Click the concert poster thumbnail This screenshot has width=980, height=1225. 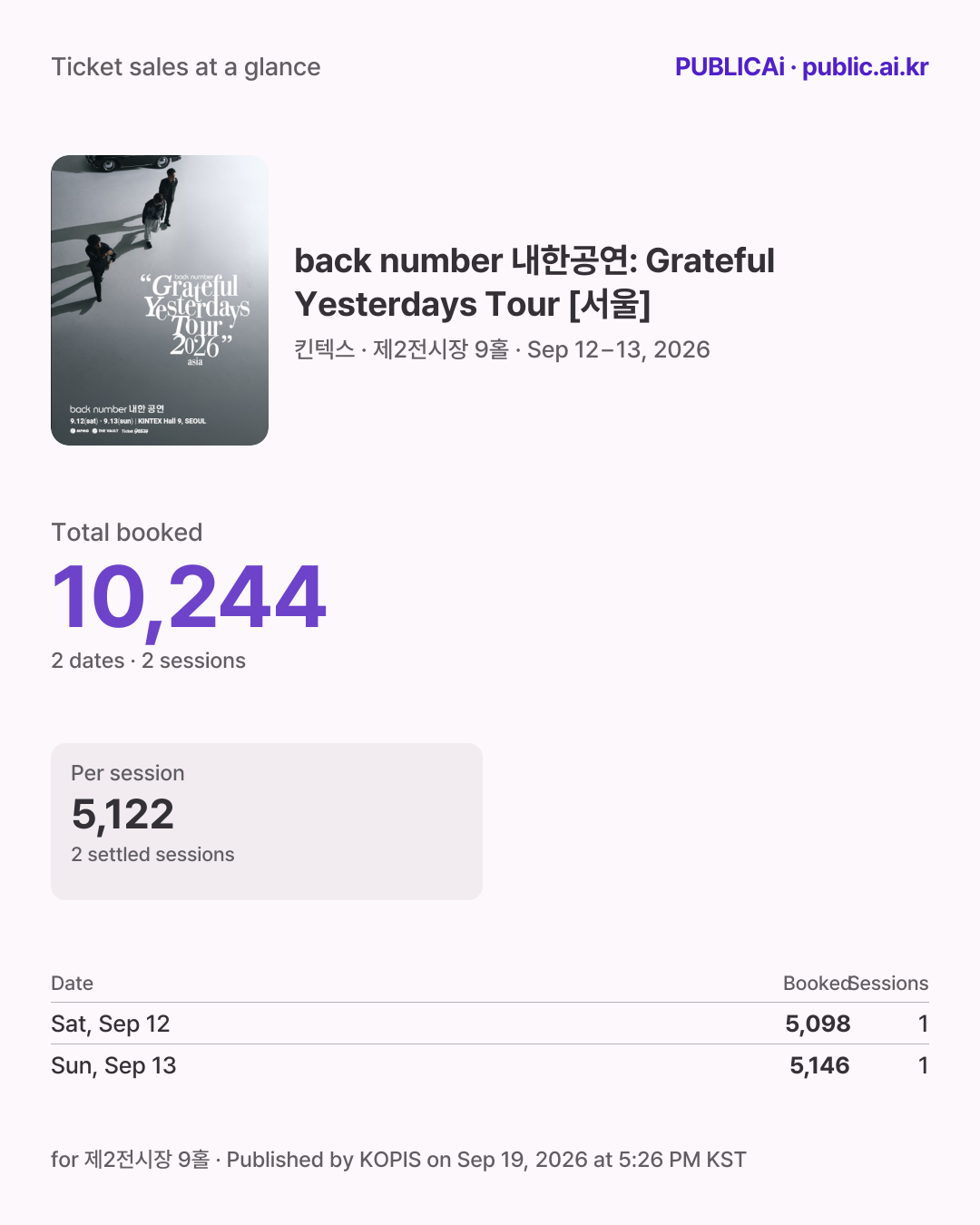point(160,300)
